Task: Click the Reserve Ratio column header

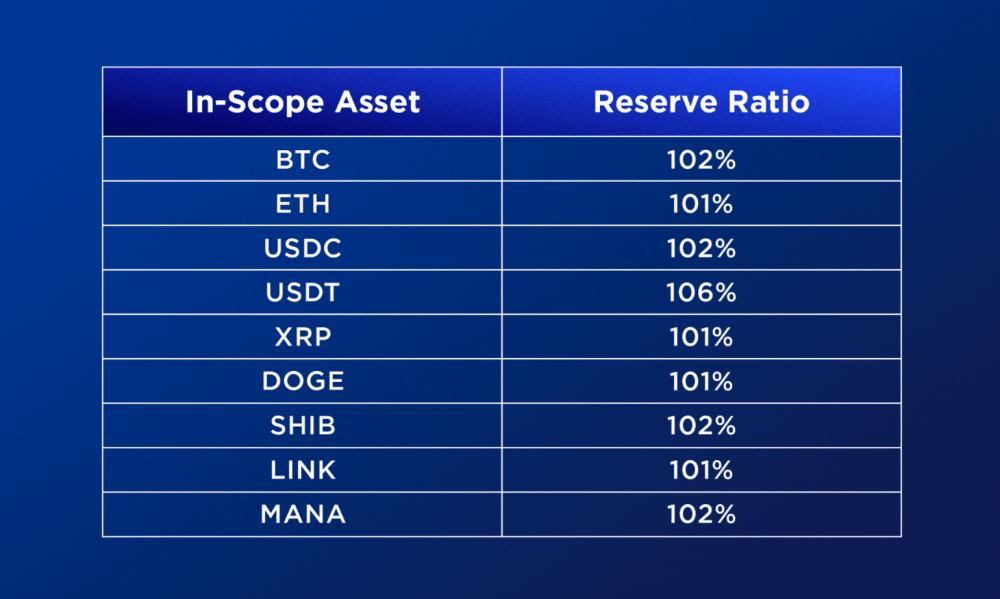Action: coord(702,101)
